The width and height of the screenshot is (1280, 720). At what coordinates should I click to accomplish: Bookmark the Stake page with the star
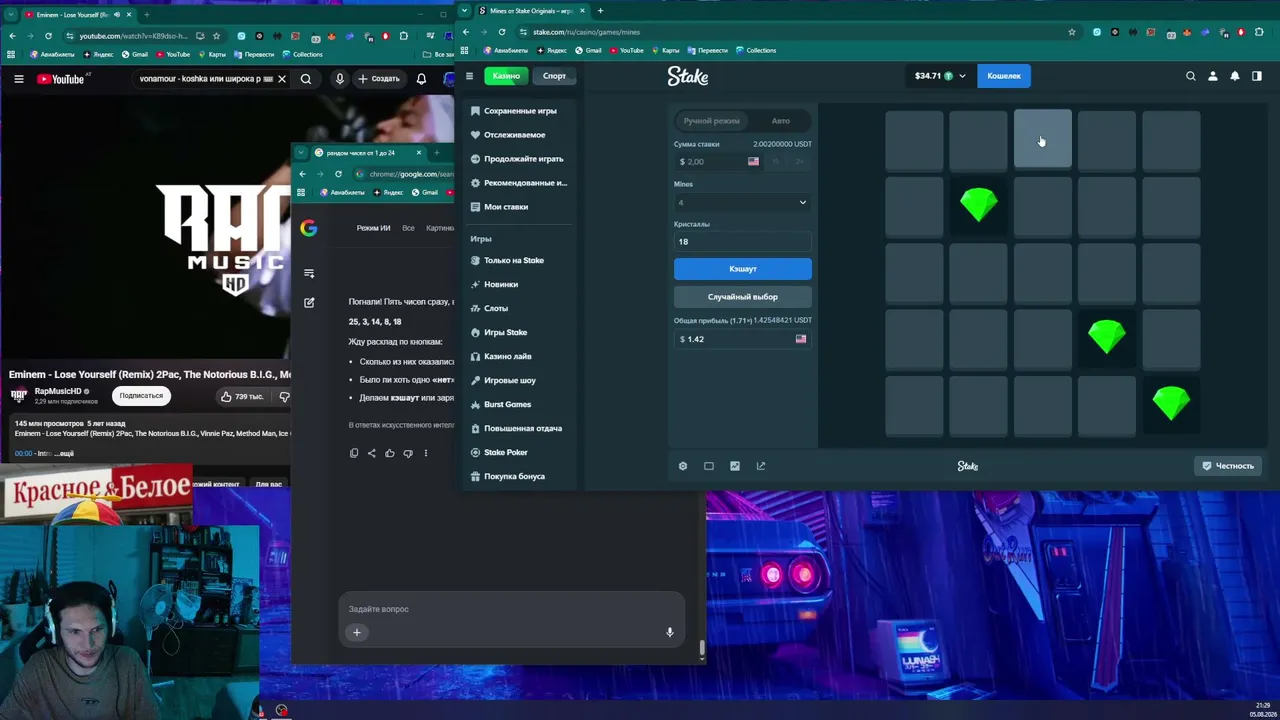point(1072,32)
